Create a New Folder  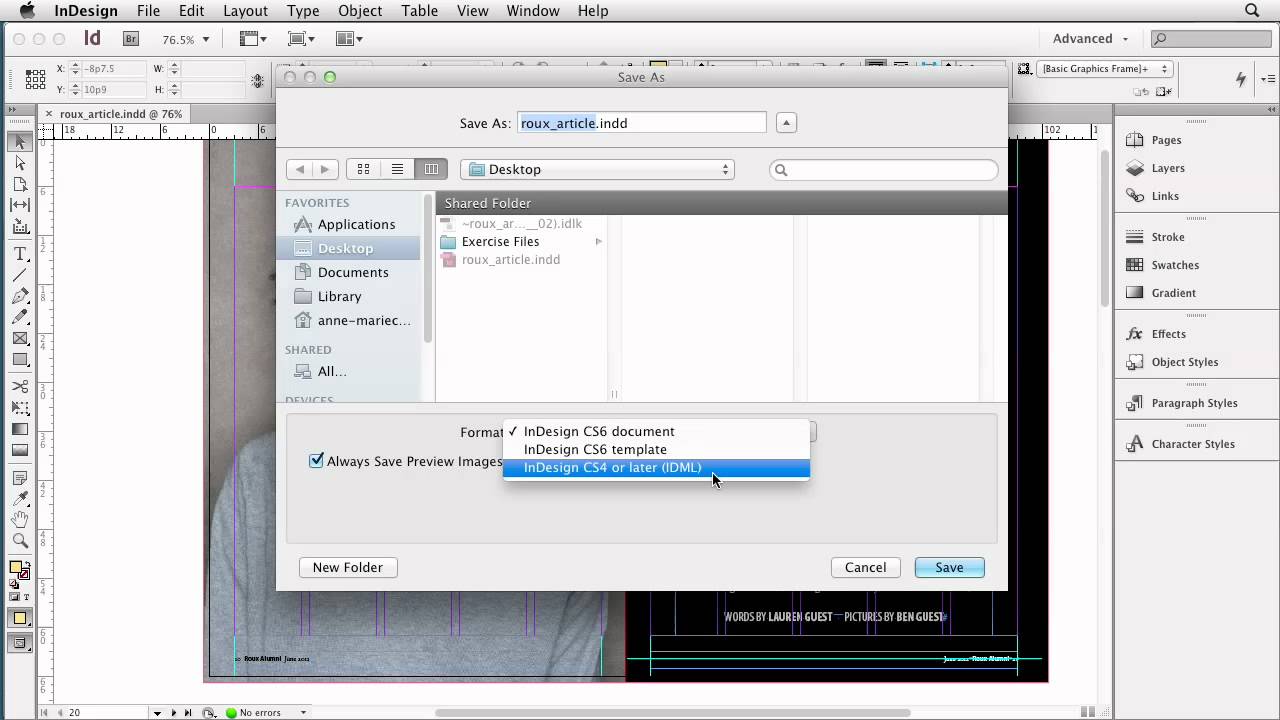347,567
